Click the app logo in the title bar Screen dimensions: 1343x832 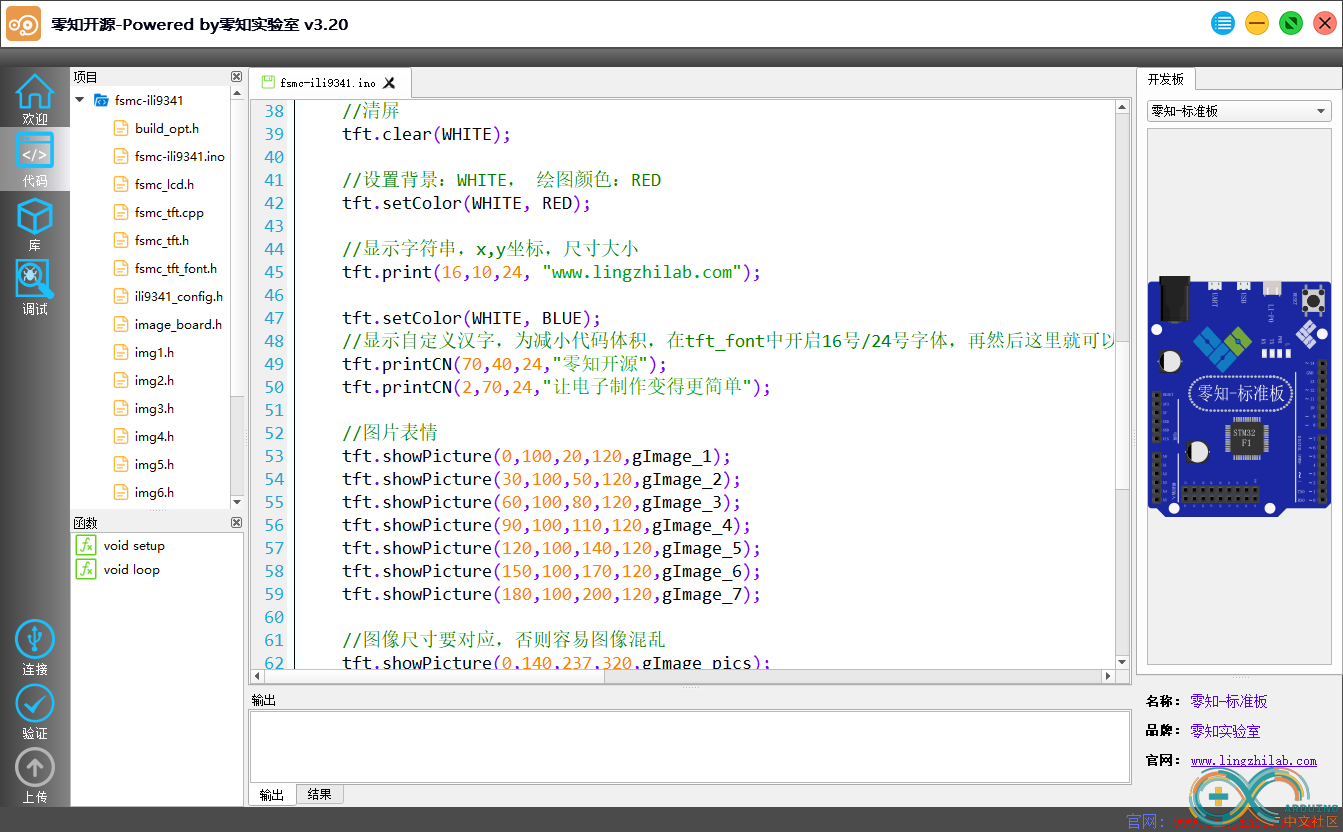coord(23,23)
